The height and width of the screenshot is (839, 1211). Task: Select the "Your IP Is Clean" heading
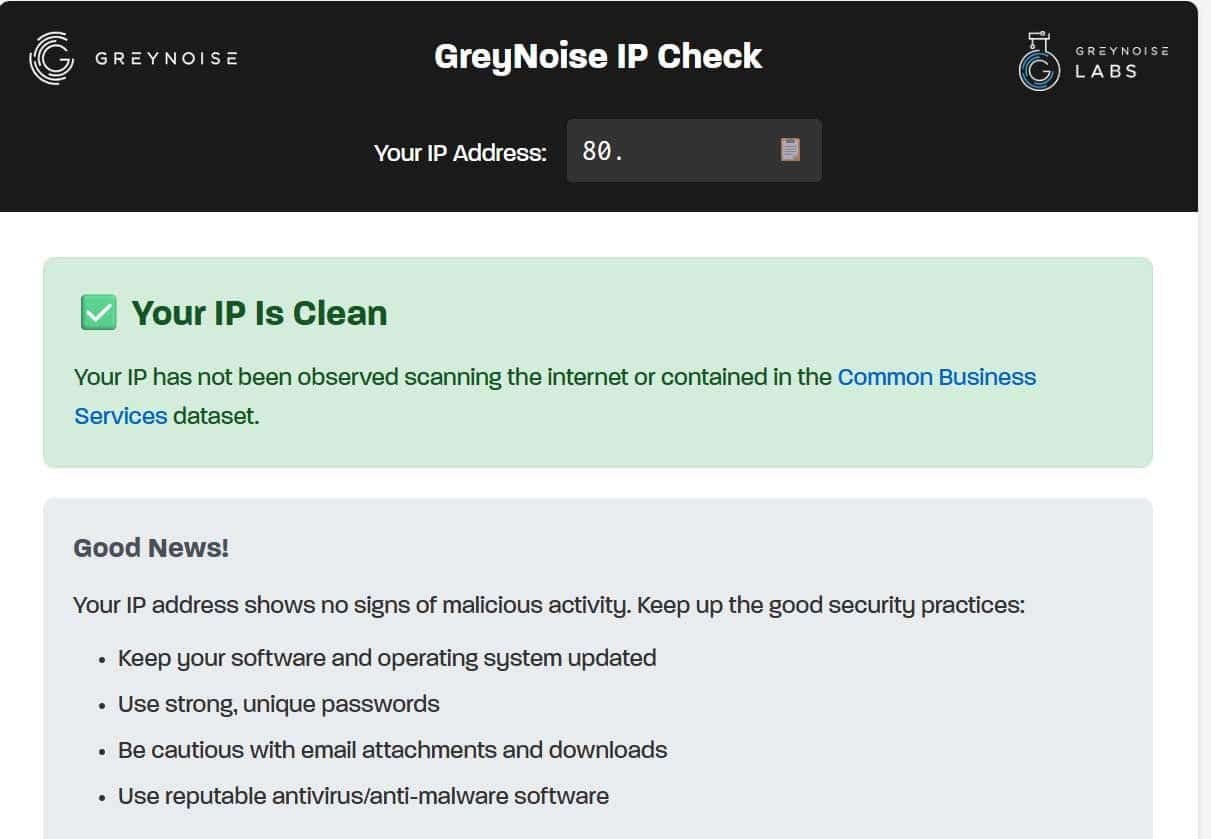259,313
